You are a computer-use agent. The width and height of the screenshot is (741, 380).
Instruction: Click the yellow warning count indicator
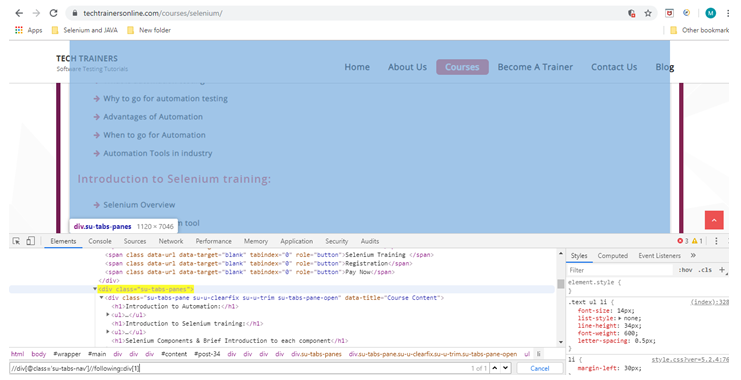tap(698, 241)
